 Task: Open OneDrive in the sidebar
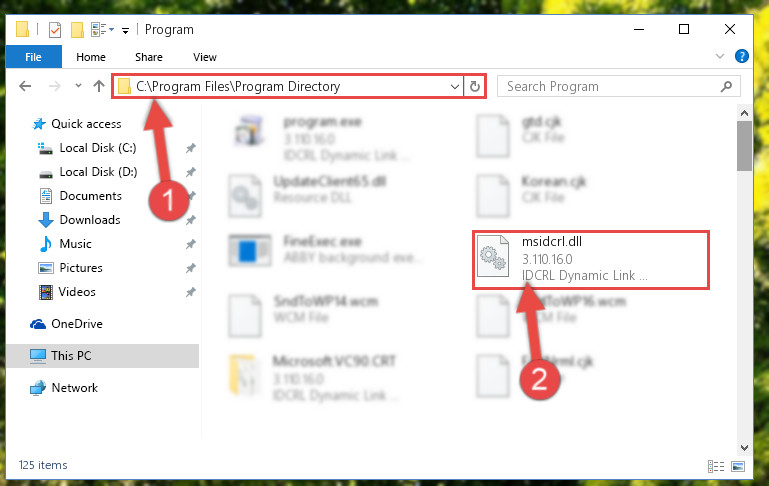[76, 324]
